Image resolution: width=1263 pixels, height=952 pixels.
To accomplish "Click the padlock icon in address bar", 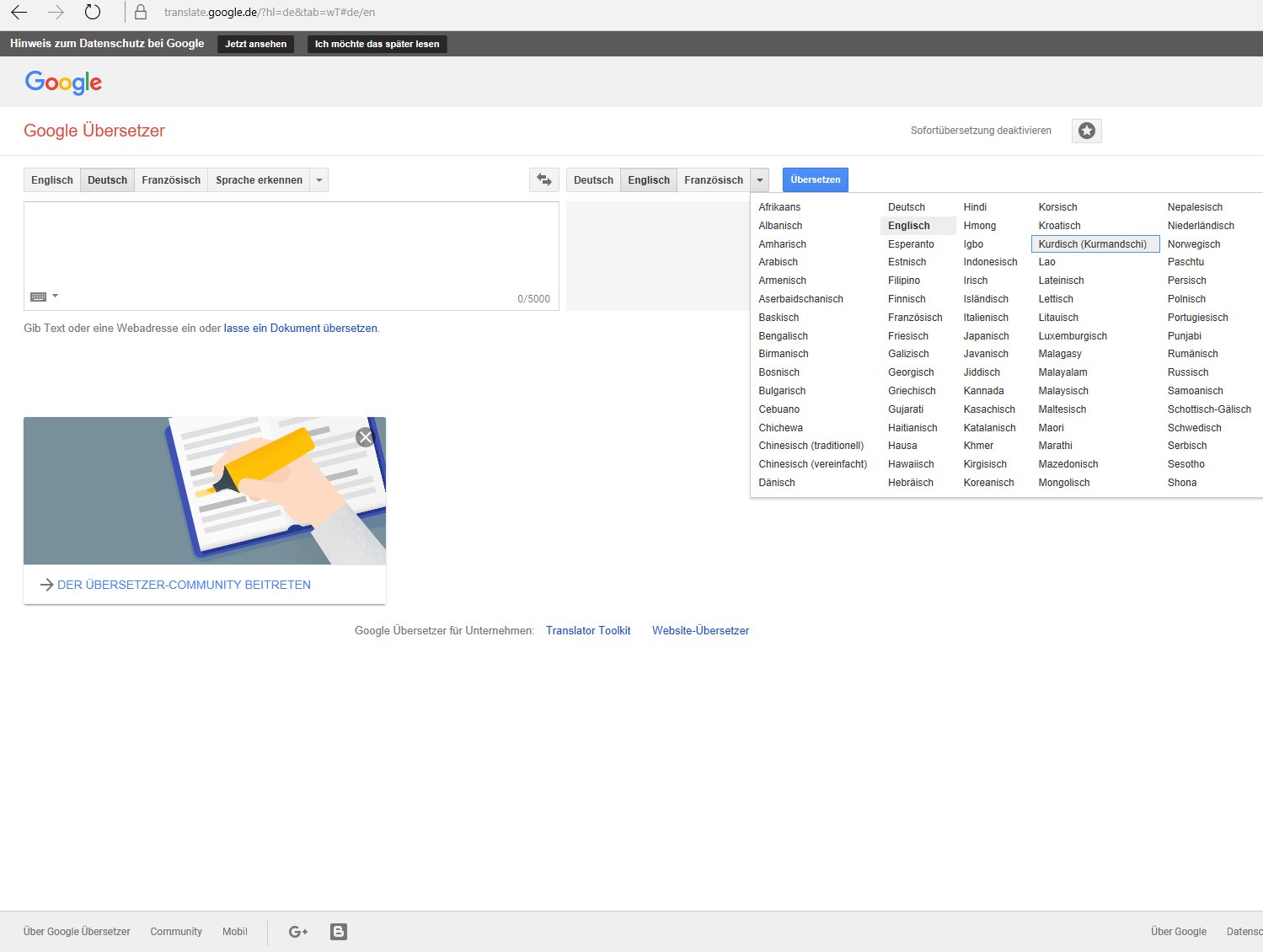I will 141,13.
